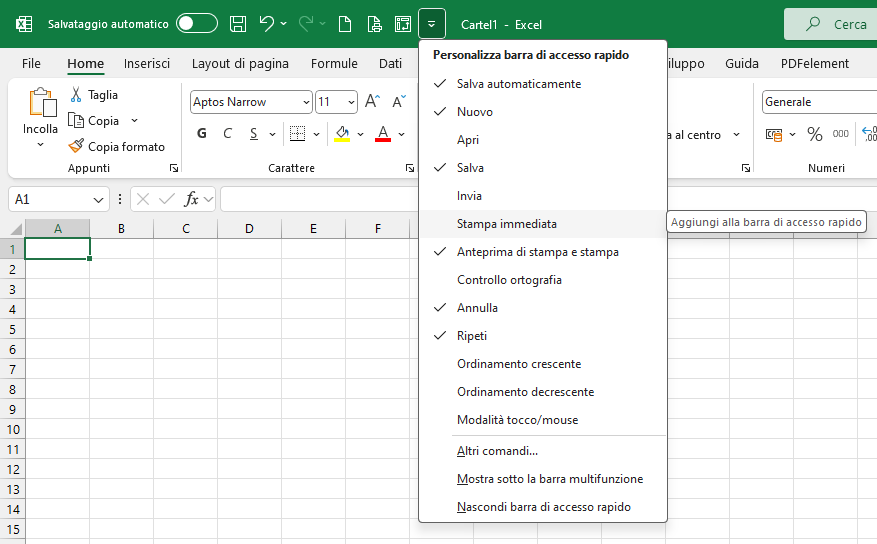Apply percent style with % icon

coord(815,134)
